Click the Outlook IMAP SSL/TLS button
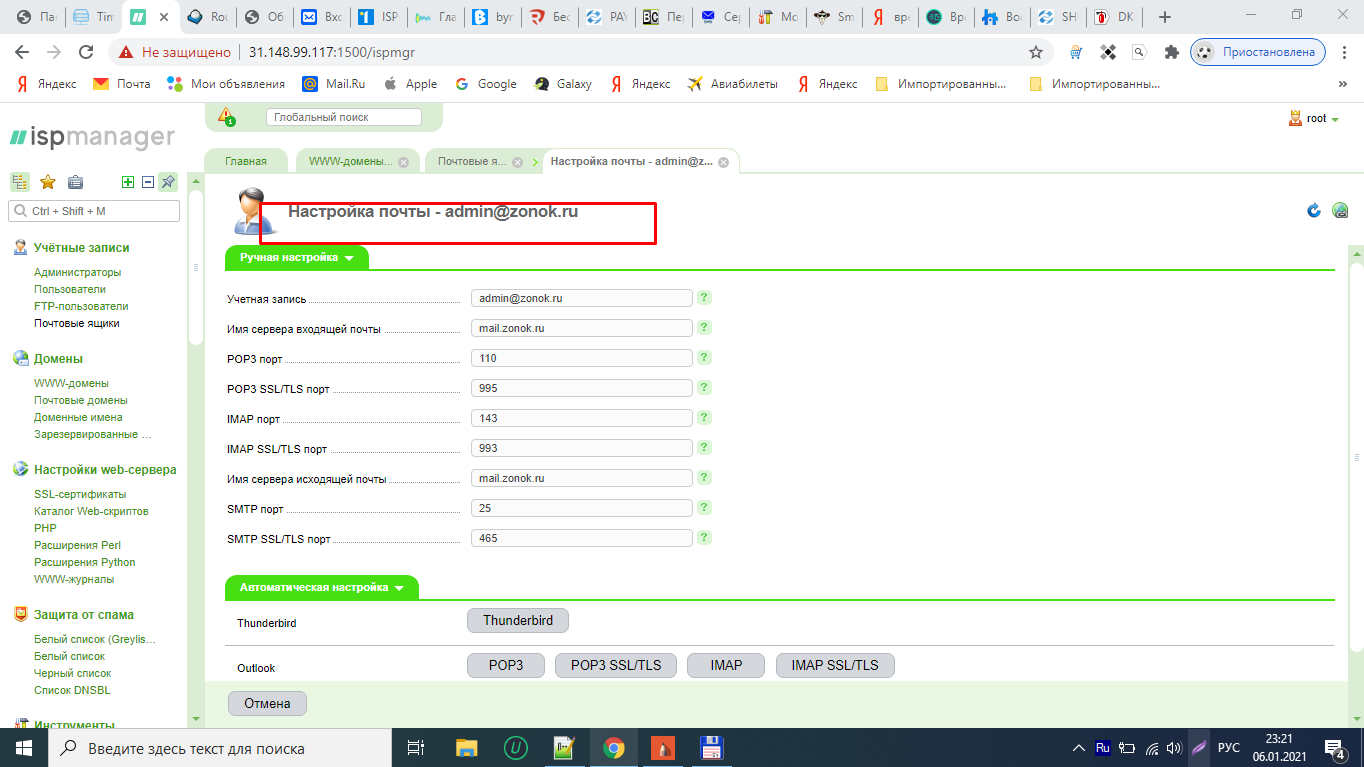1364x767 pixels. click(835, 665)
